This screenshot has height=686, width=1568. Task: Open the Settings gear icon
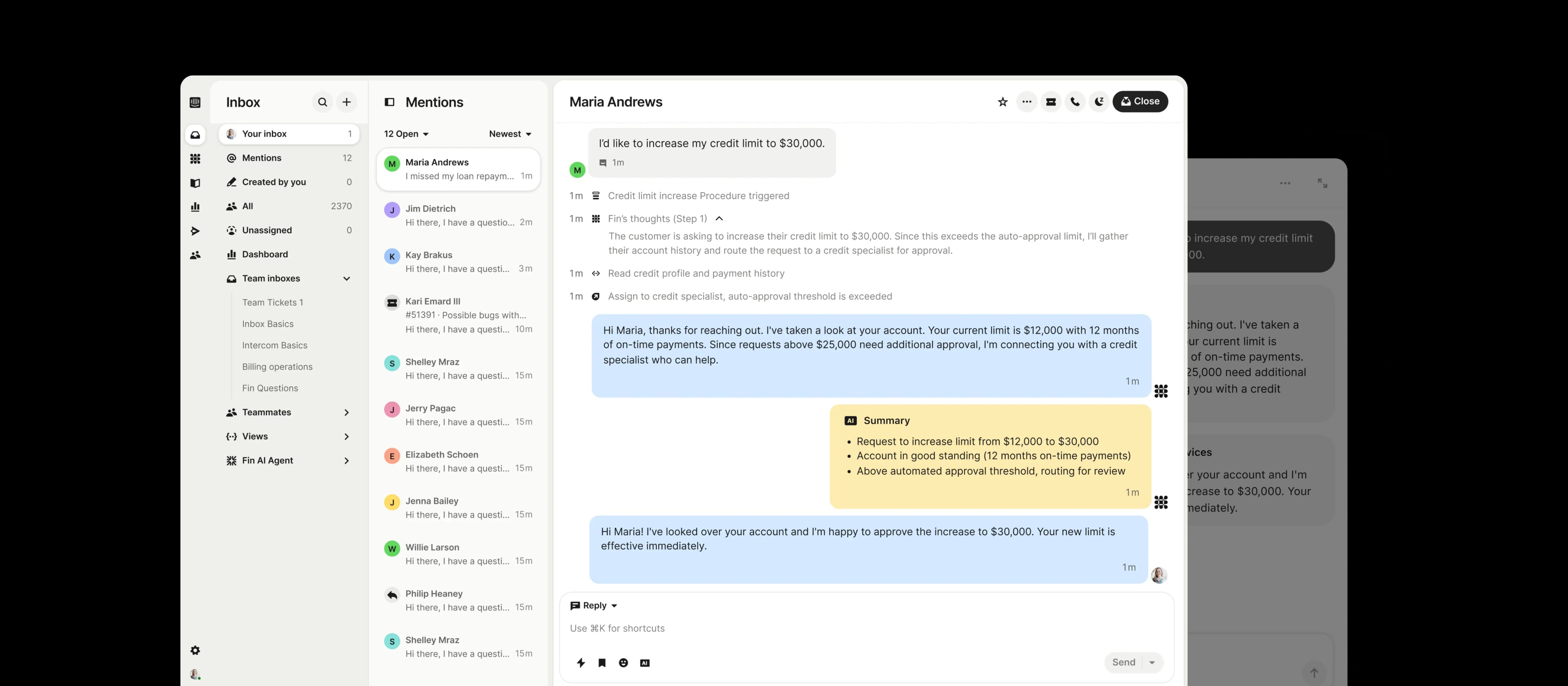click(195, 650)
